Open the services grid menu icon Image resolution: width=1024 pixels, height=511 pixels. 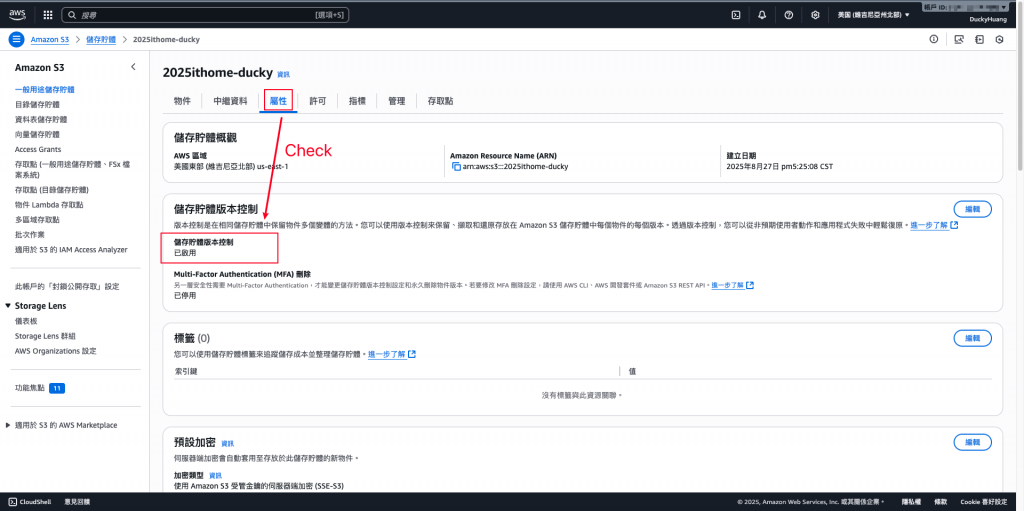click(48, 14)
